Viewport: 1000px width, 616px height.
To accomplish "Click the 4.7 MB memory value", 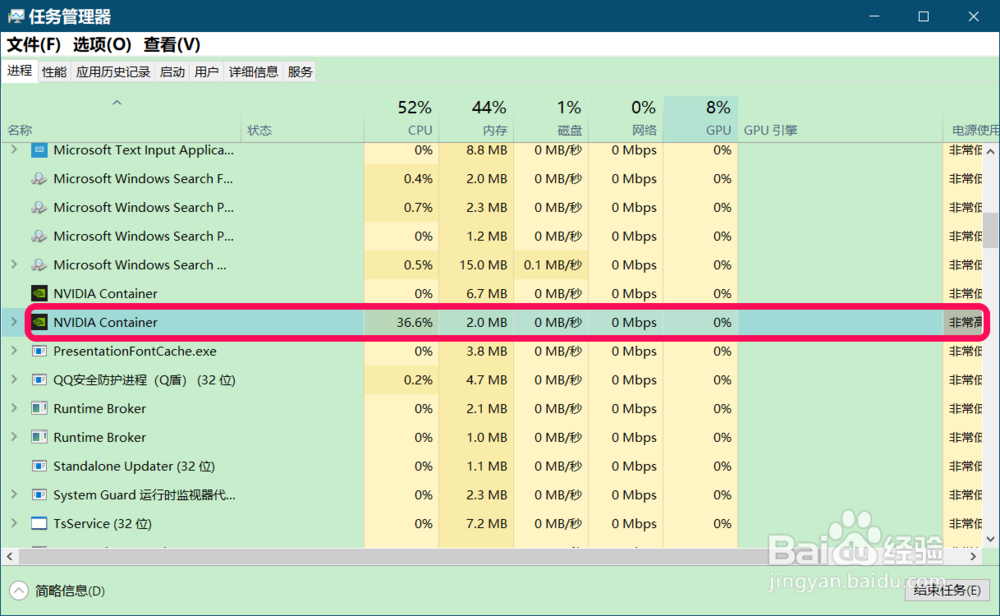I will (x=487, y=380).
